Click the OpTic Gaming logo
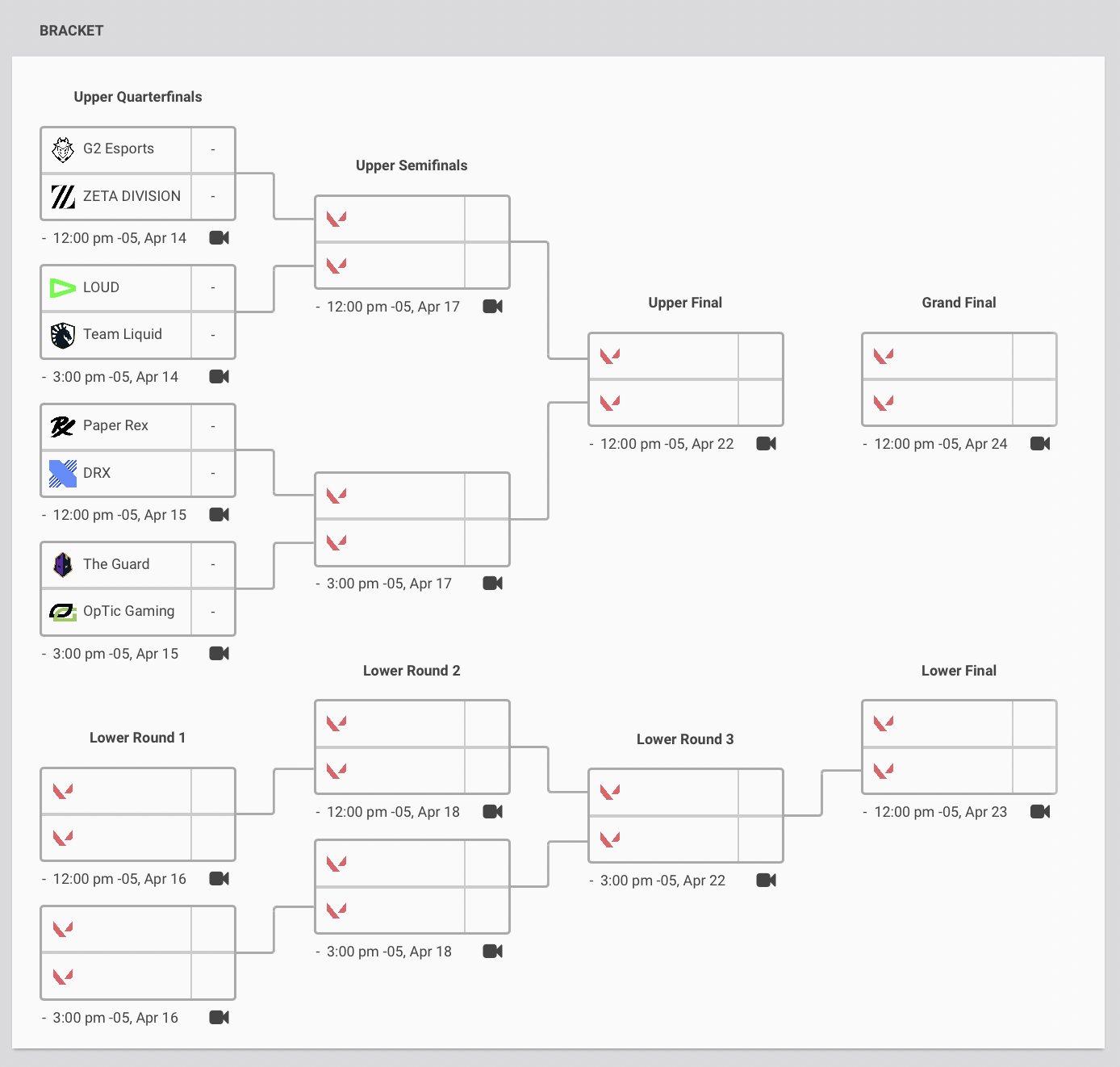This screenshot has width=1120, height=1067. [63, 612]
